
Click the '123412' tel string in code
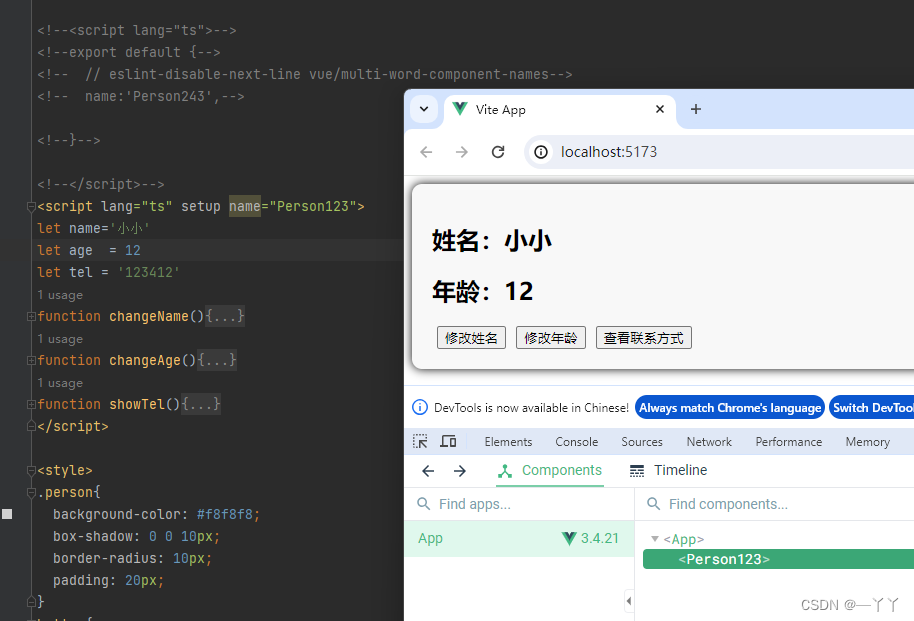click(149, 272)
